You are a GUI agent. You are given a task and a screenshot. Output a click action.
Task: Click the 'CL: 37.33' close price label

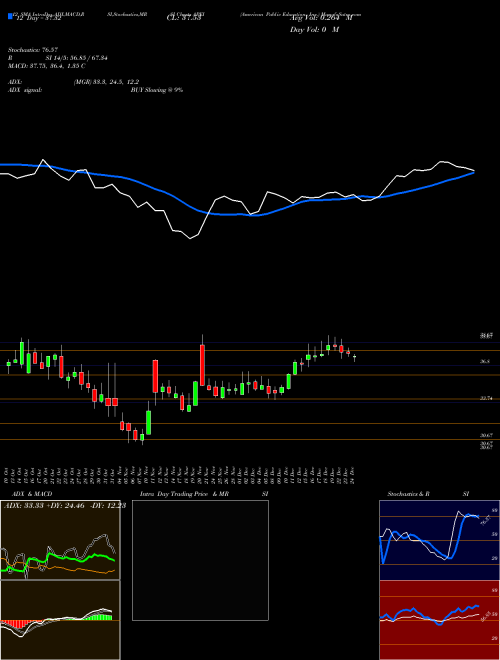[x=183, y=18]
